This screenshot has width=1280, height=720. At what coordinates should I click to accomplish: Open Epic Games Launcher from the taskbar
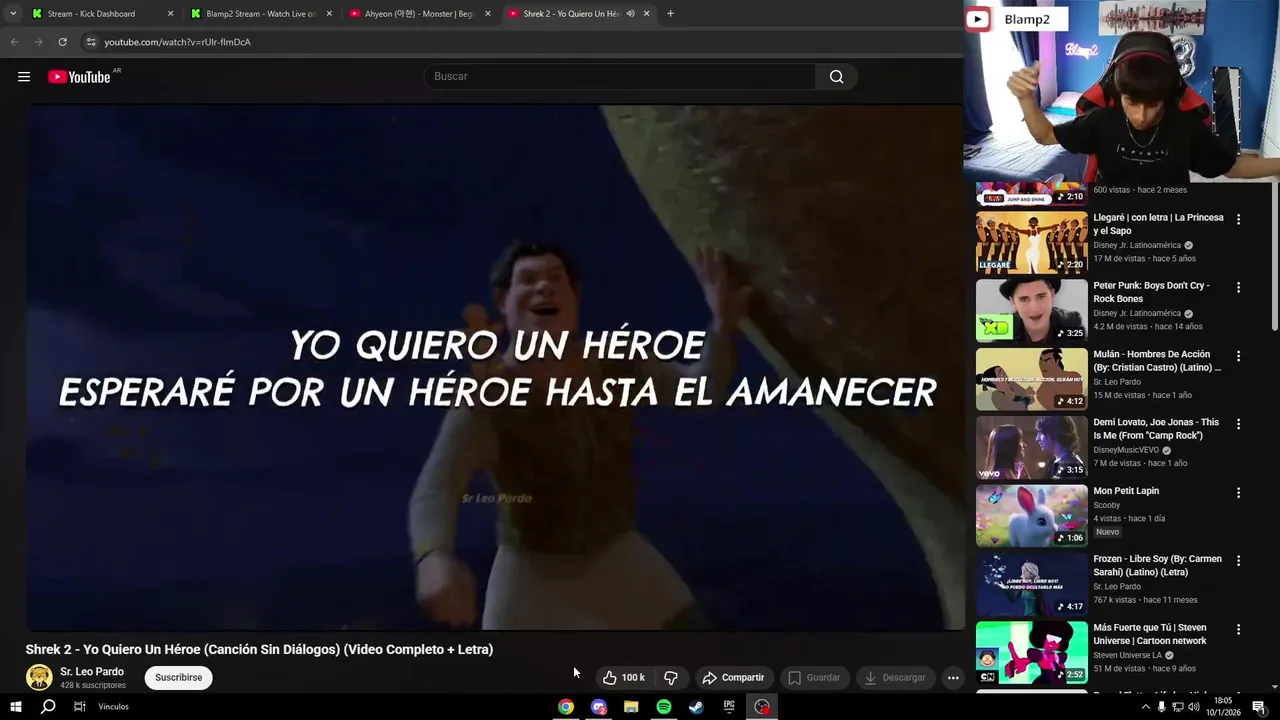[729, 707]
